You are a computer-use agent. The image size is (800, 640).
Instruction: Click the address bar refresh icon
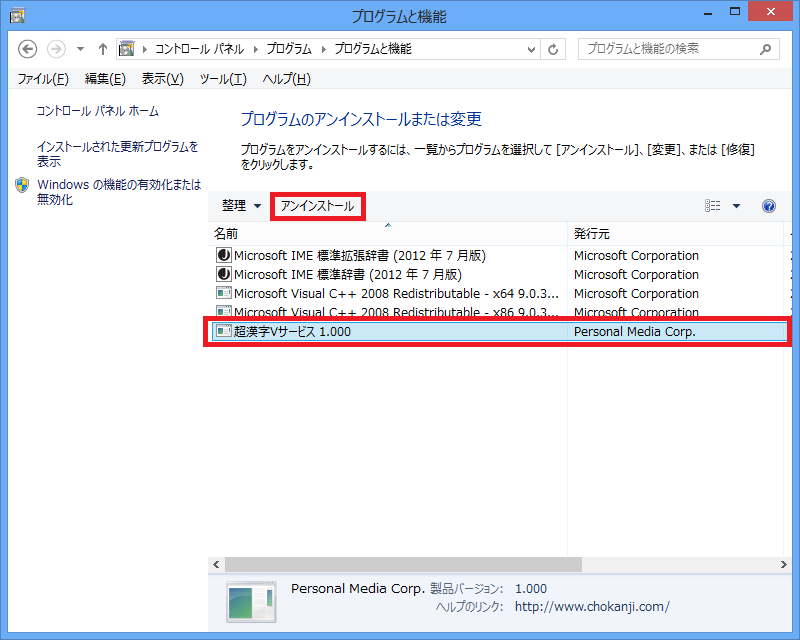(x=554, y=49)
